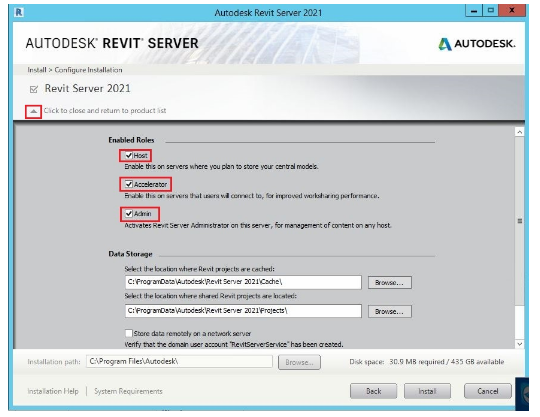Browse for the shared projects folder location
The height and width of the screenshot is (417, 540).
point(390,311)
